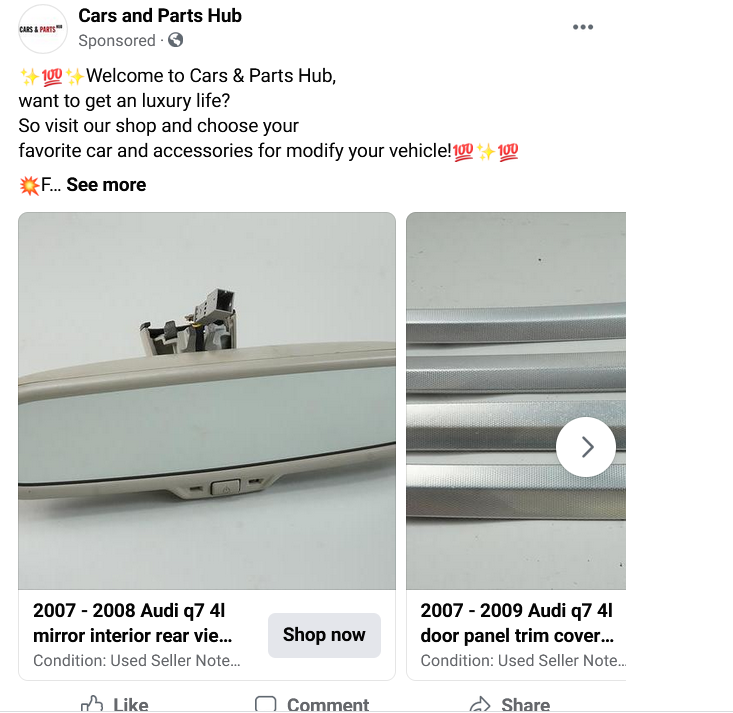Click the Sponsored label
This screenshot has width=733, height=713.
[x=117, y=41]
